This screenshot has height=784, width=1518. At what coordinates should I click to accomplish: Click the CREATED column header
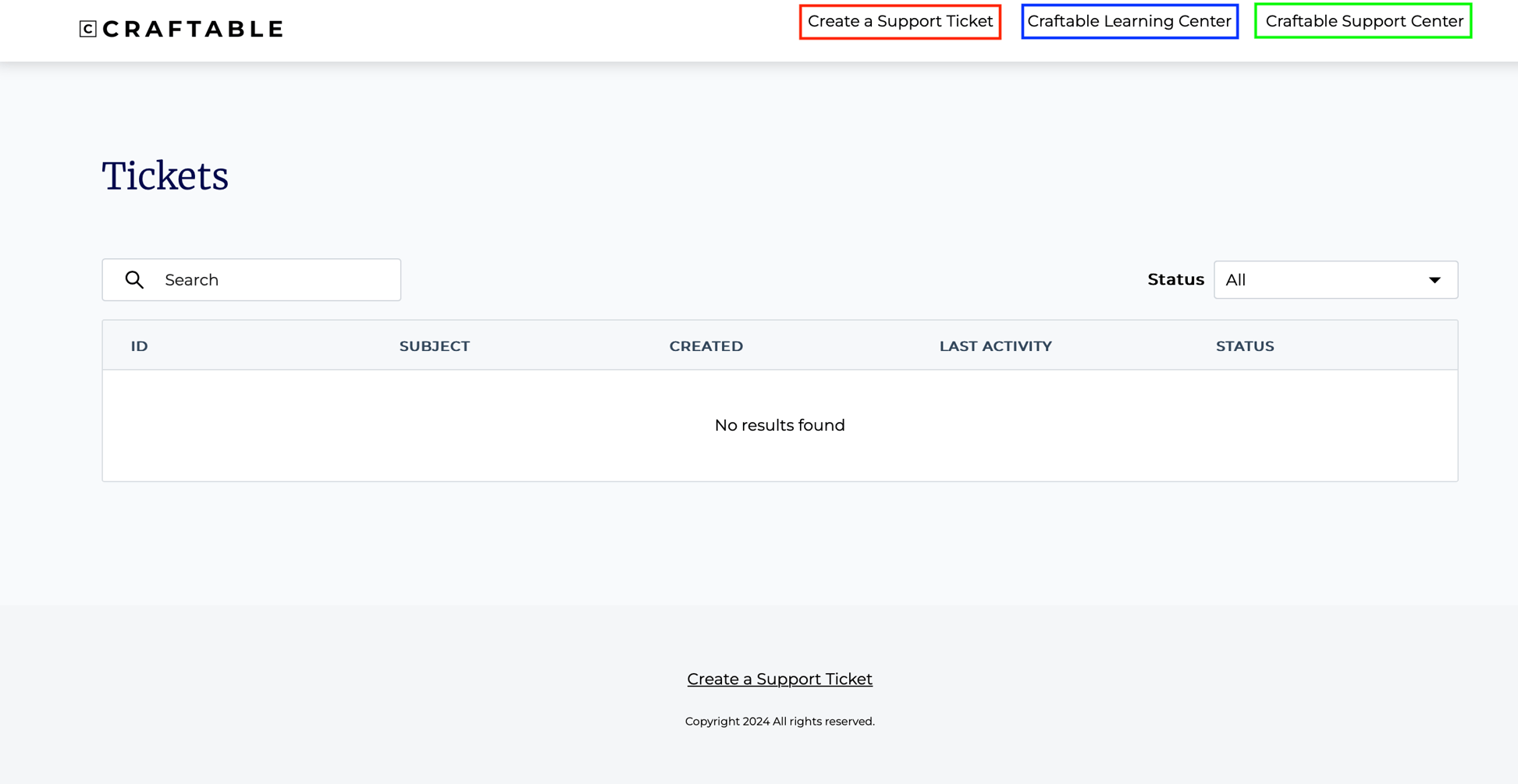point(706,346)
